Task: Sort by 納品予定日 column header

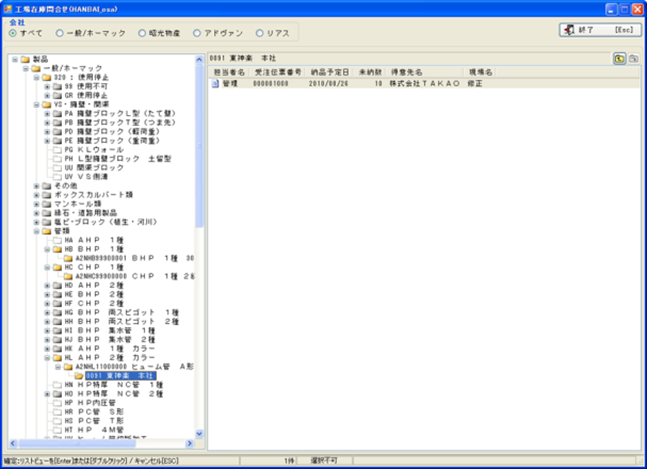Action: (x=329, y=72)
